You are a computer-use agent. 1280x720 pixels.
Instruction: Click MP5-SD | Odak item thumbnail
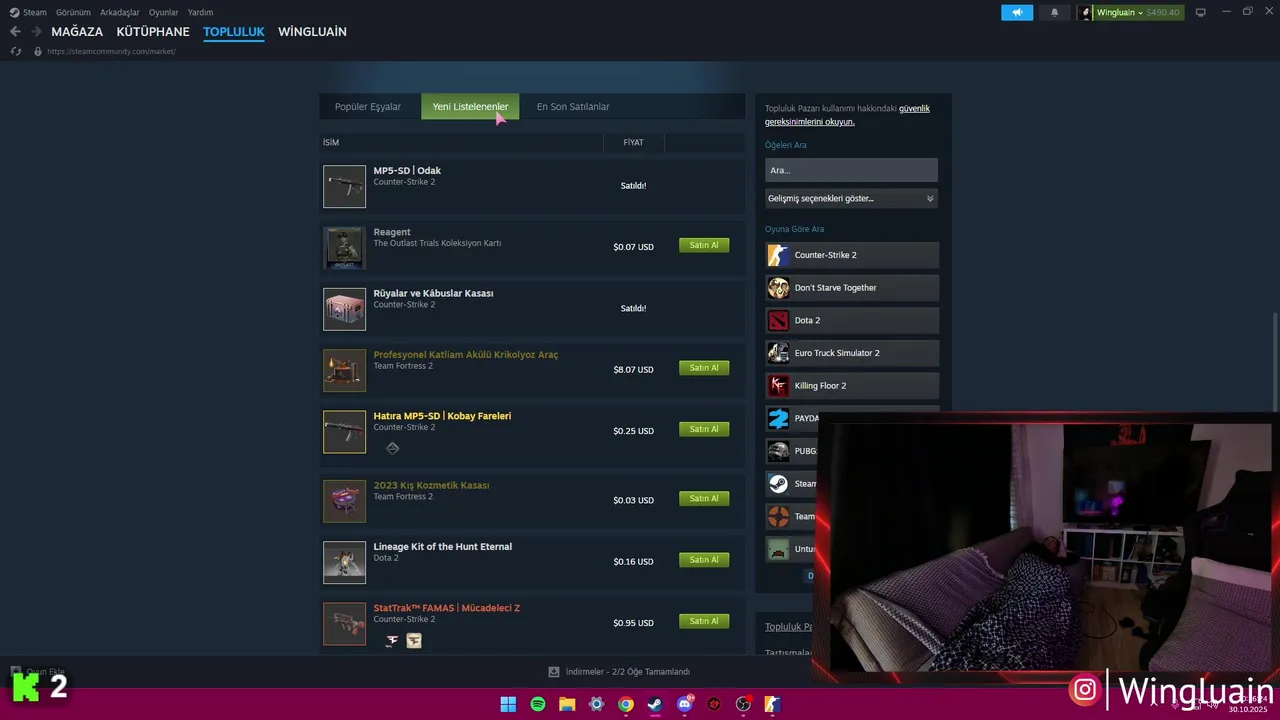[x=345, y=186]
